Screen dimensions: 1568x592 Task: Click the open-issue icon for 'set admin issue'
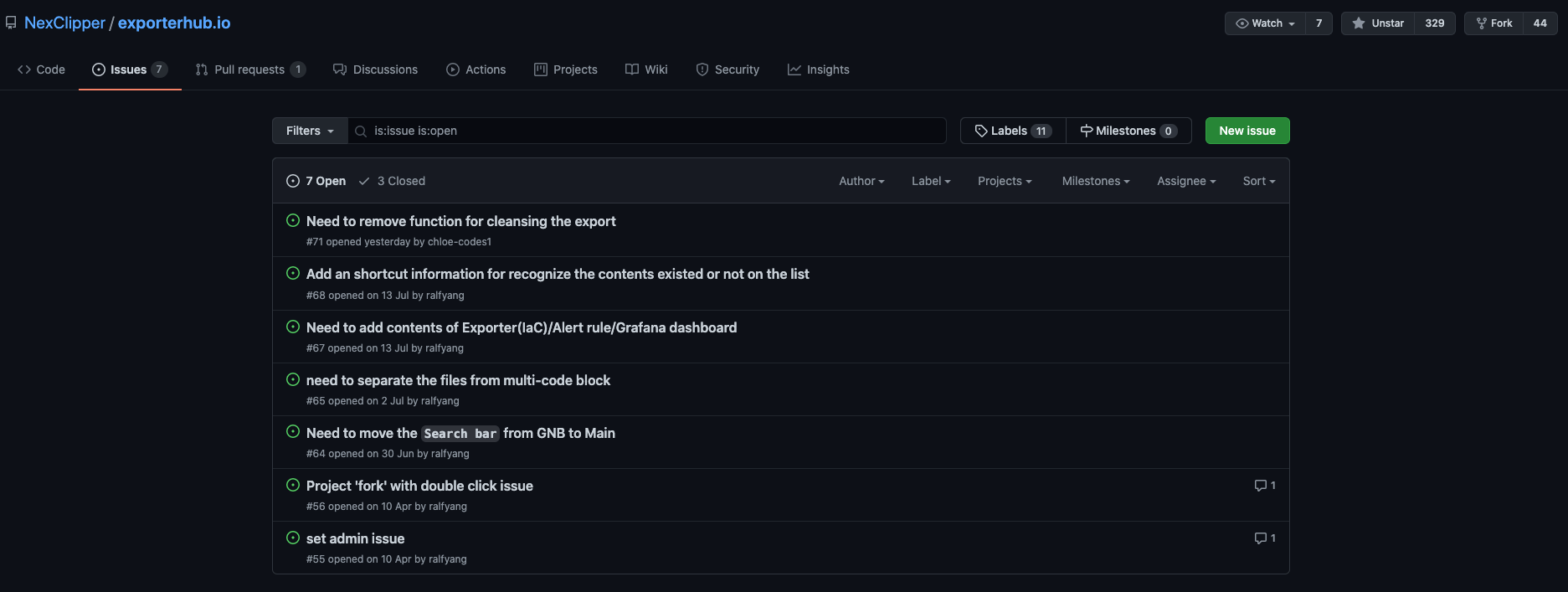293,538
